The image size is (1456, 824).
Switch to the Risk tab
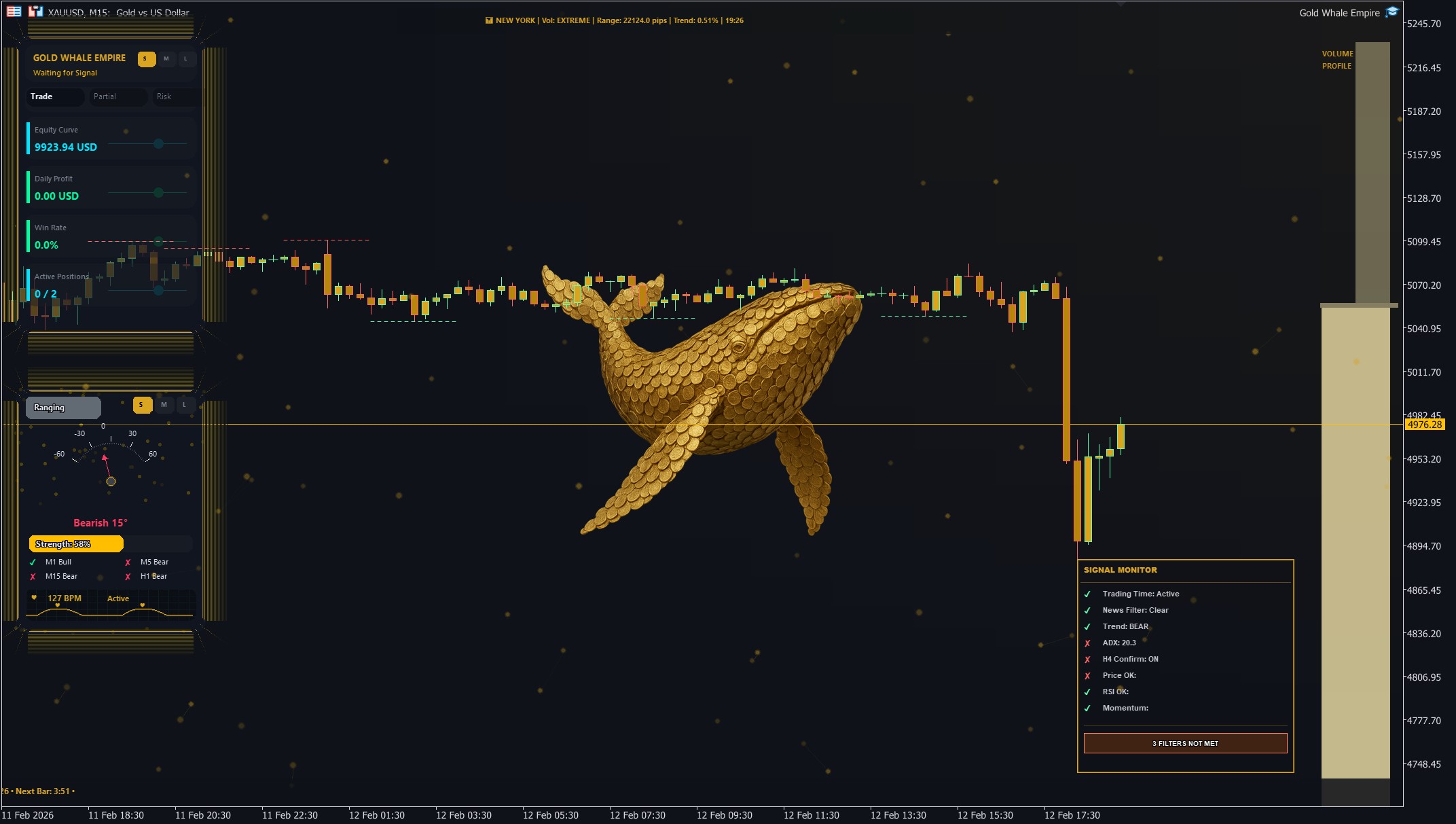163,96
